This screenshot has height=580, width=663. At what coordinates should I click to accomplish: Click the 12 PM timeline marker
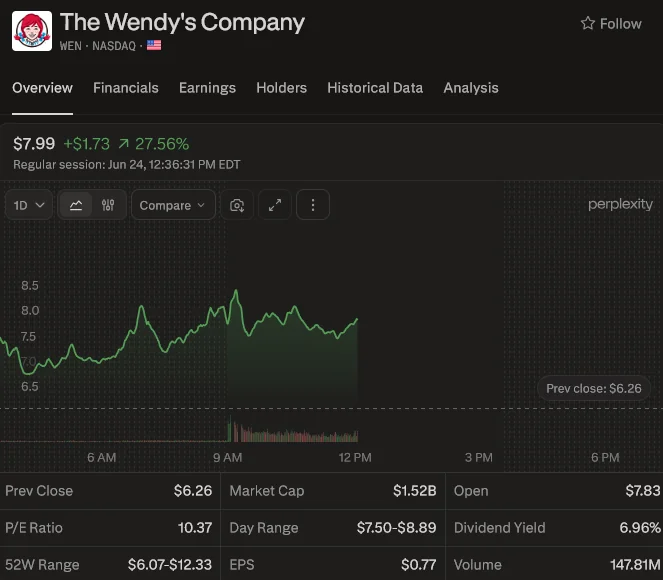355,457
